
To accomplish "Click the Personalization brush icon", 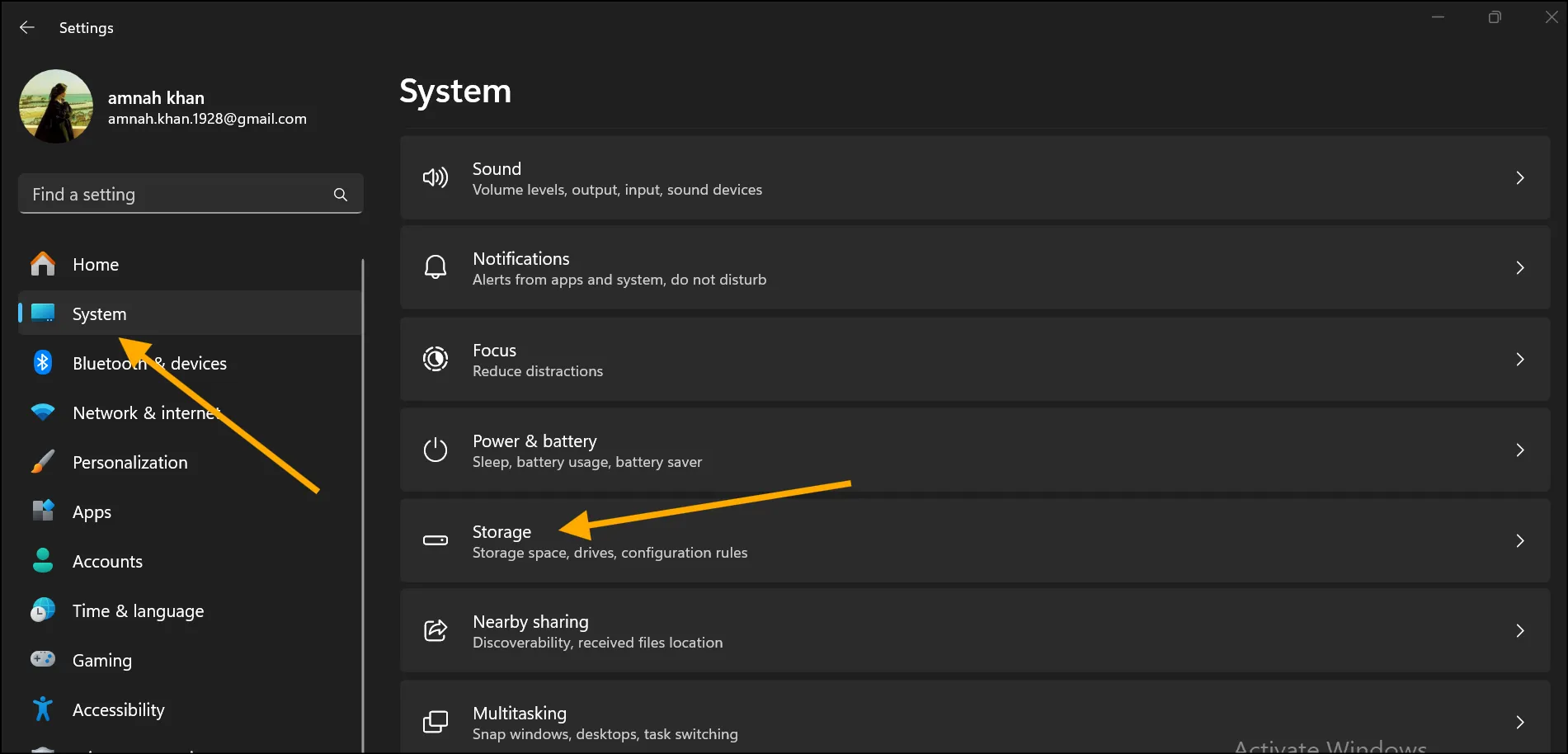I will click(42, 462).
